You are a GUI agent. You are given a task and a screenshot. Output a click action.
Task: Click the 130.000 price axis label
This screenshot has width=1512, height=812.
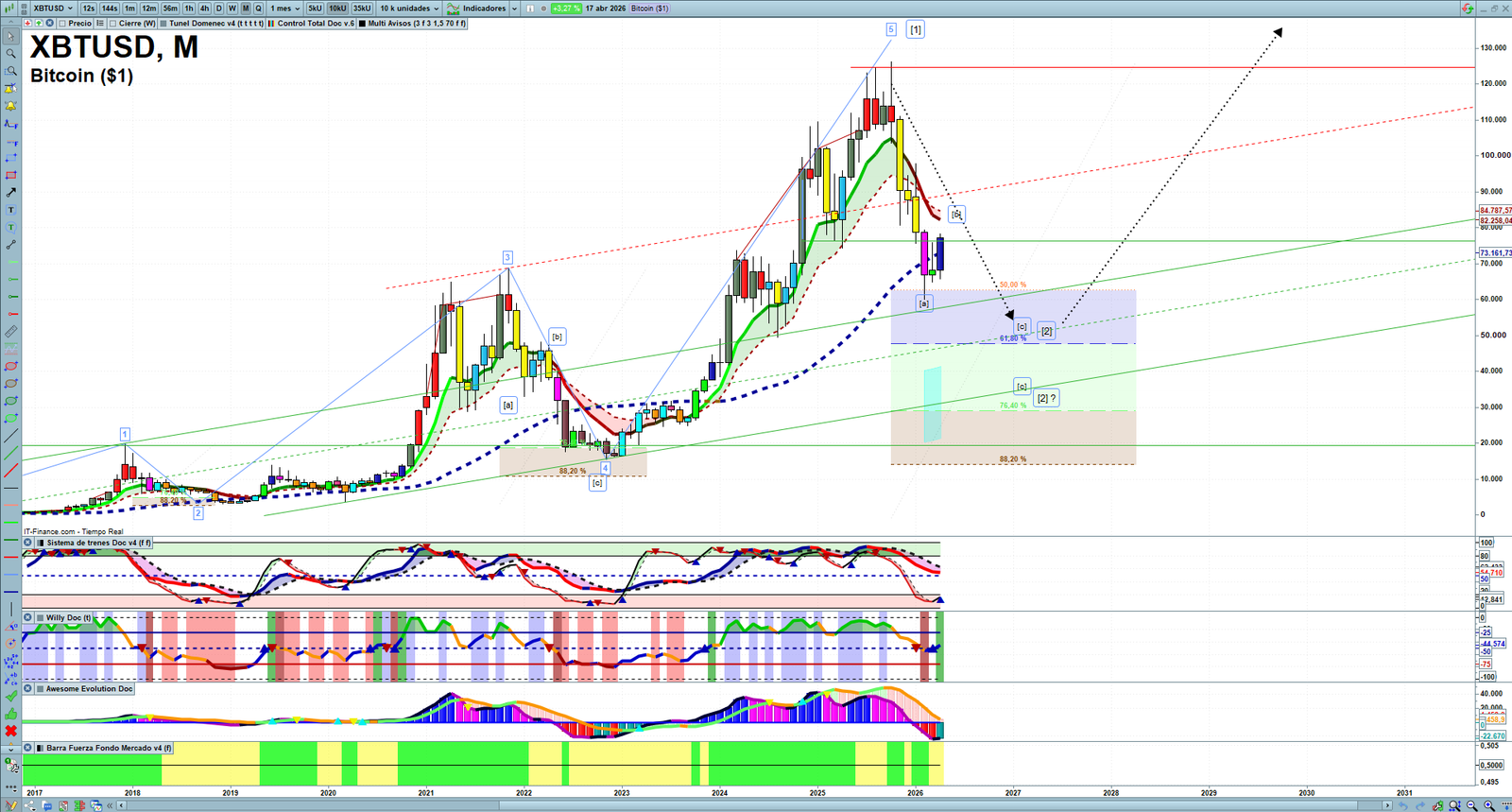point(1494,48)
